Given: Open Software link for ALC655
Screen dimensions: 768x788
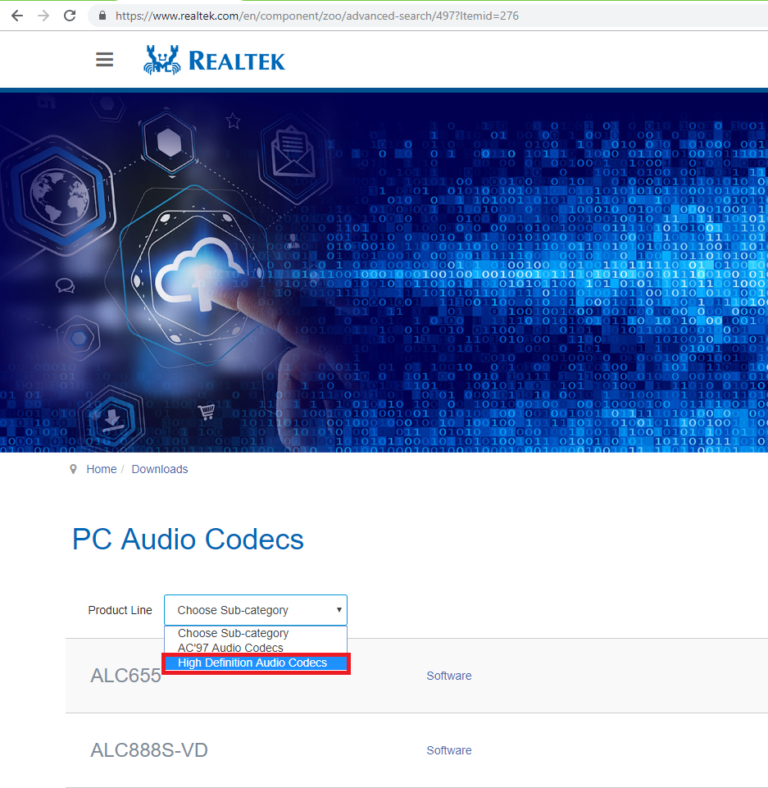Looking at the screenshot, I should click(449, 676).
